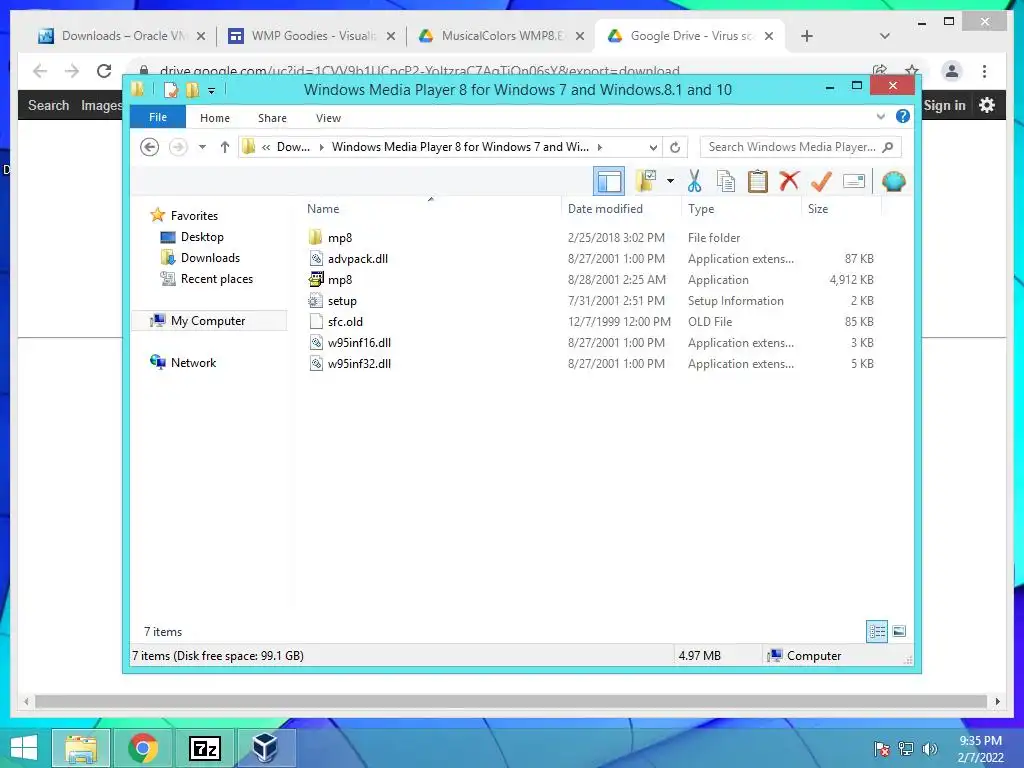This screenshot has height=768, width=1024.
Task: Open Chrome profile avatar icon
Action: [952, 71]
